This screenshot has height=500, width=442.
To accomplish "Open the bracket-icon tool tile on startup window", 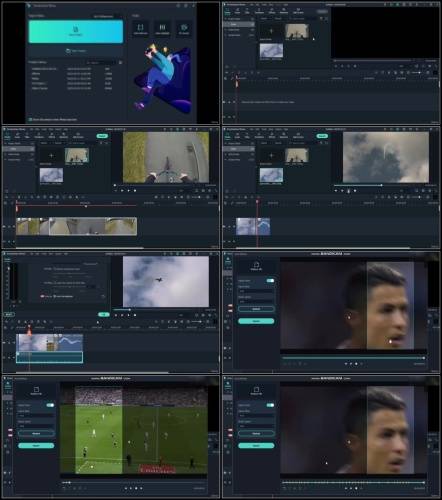I will click(140, 29).
